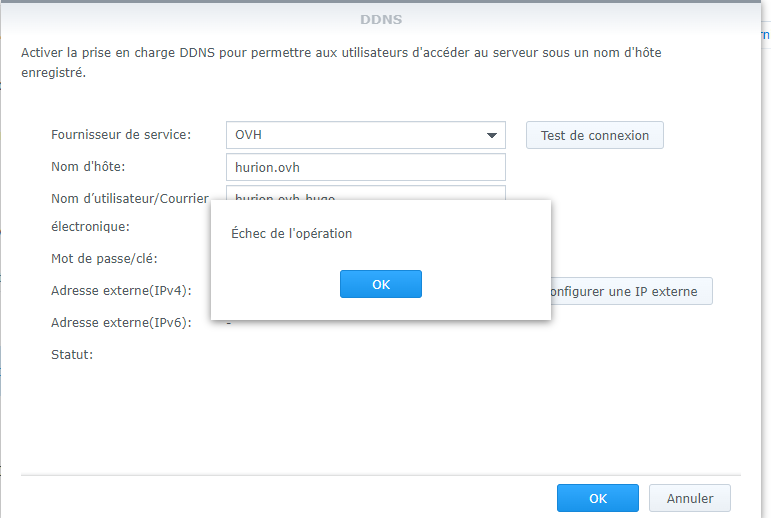Click the Adresse externe(IPv4) label
This screenshot has width=771, height=518.
pos(121,291)
